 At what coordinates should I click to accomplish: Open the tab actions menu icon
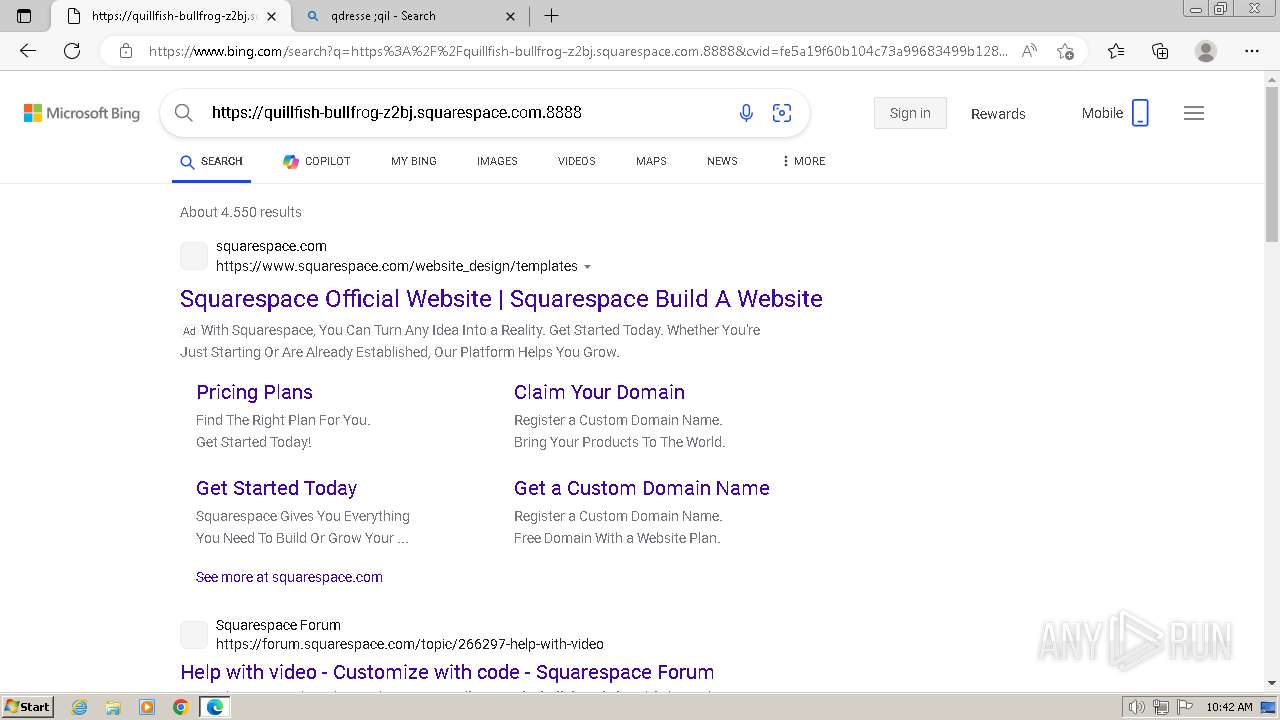[24, 16]
